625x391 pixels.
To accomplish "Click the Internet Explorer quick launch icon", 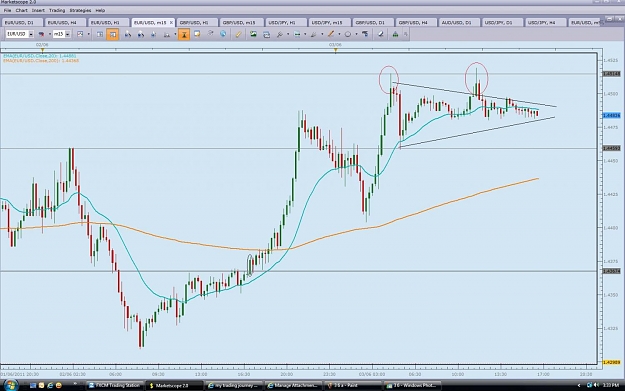I will tap(50, 385).
